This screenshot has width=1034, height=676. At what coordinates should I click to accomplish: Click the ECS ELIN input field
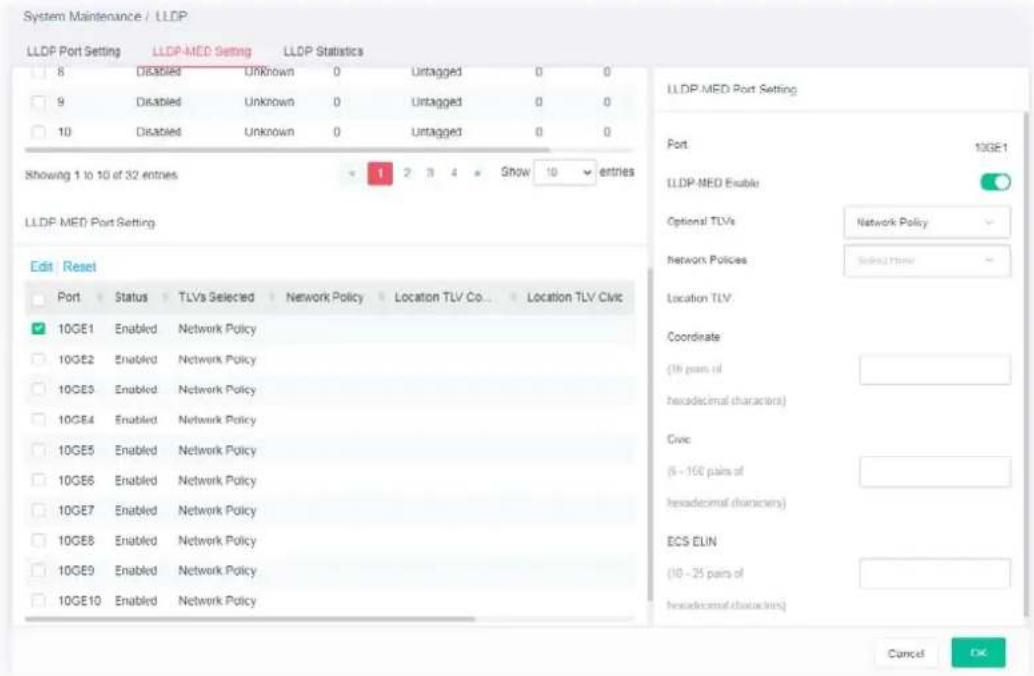[x=934, y=573]
